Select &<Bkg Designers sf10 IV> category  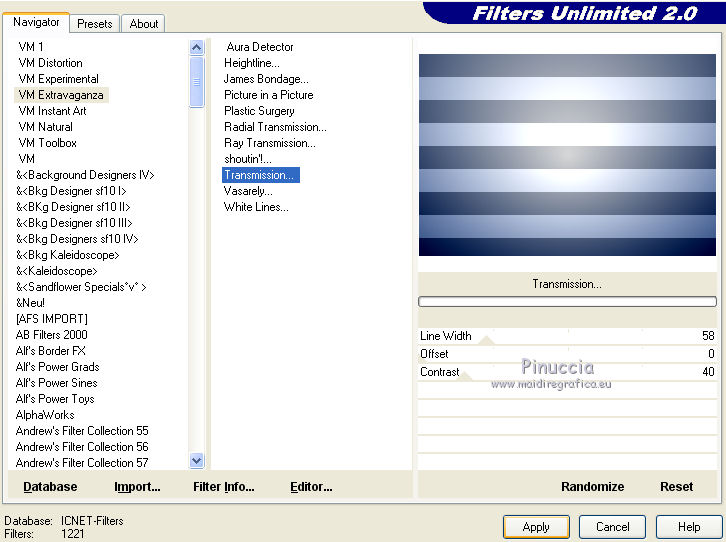pyautogui.click(x=77, y=239)
